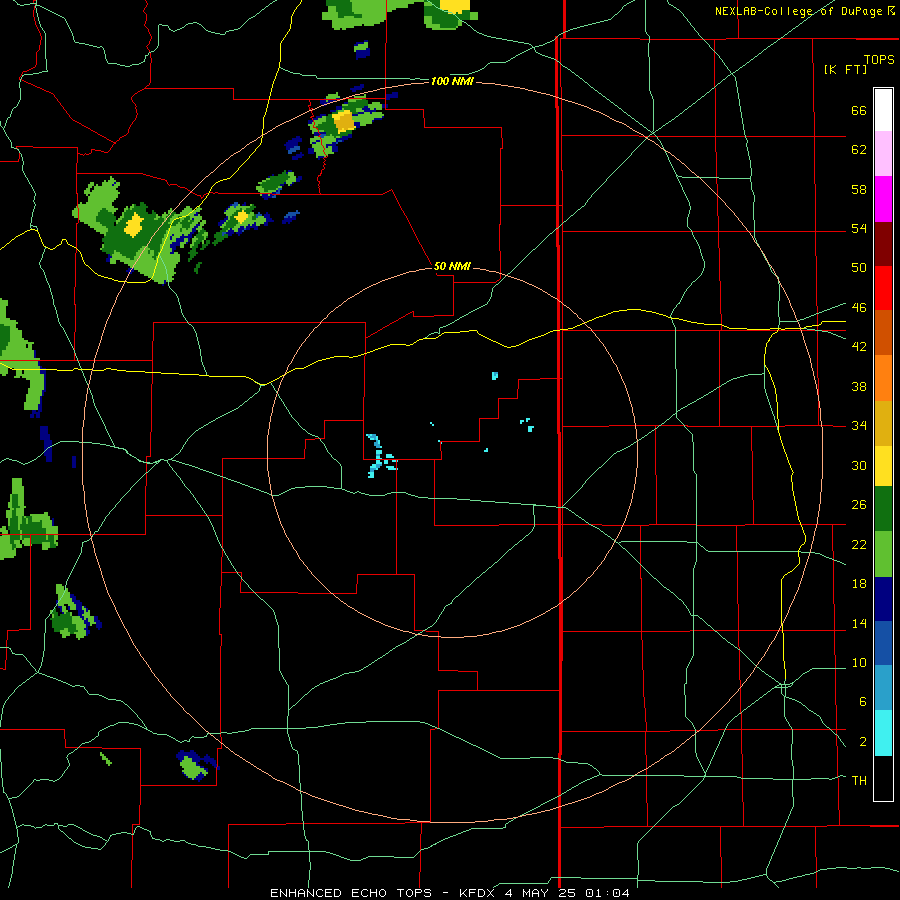900x900 pixels.
Task: Pick the magenta band in the legend
Action: (883, 199)
